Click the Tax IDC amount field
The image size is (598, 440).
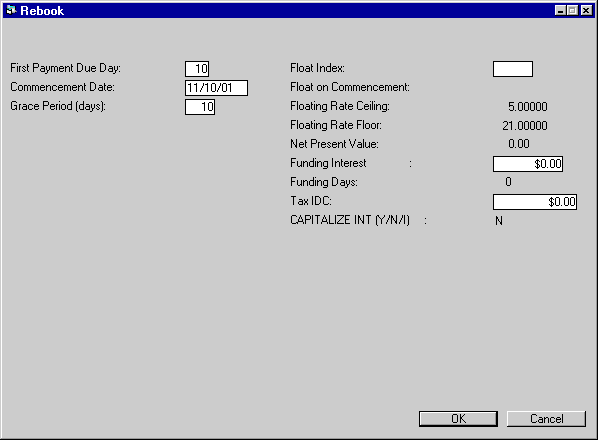click(x=535, y=202)
